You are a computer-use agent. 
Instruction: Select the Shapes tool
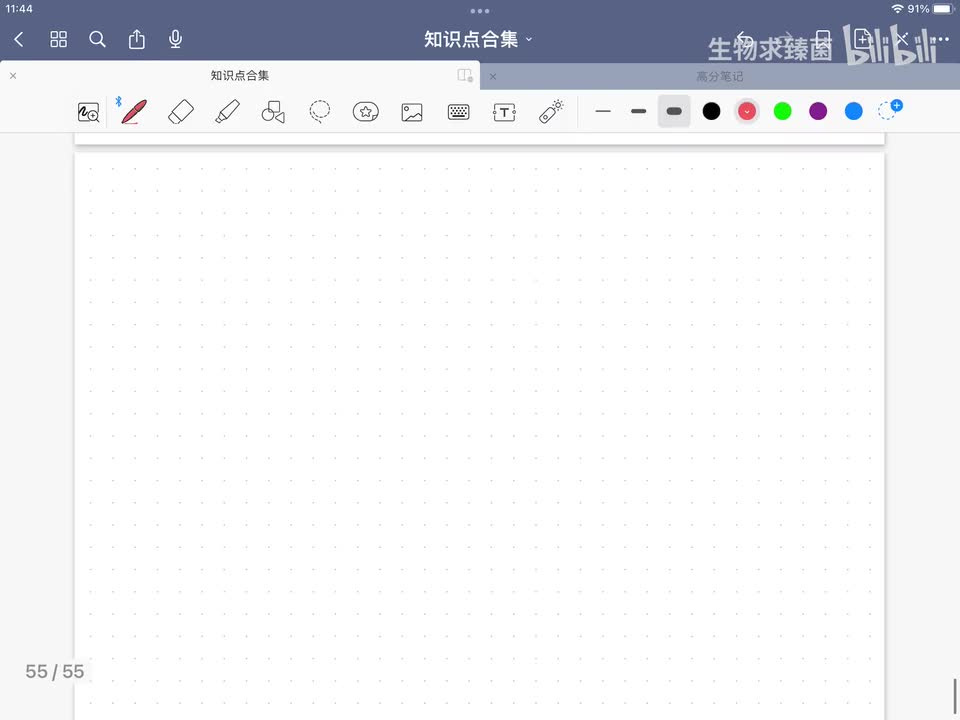(x=273, y=111)
